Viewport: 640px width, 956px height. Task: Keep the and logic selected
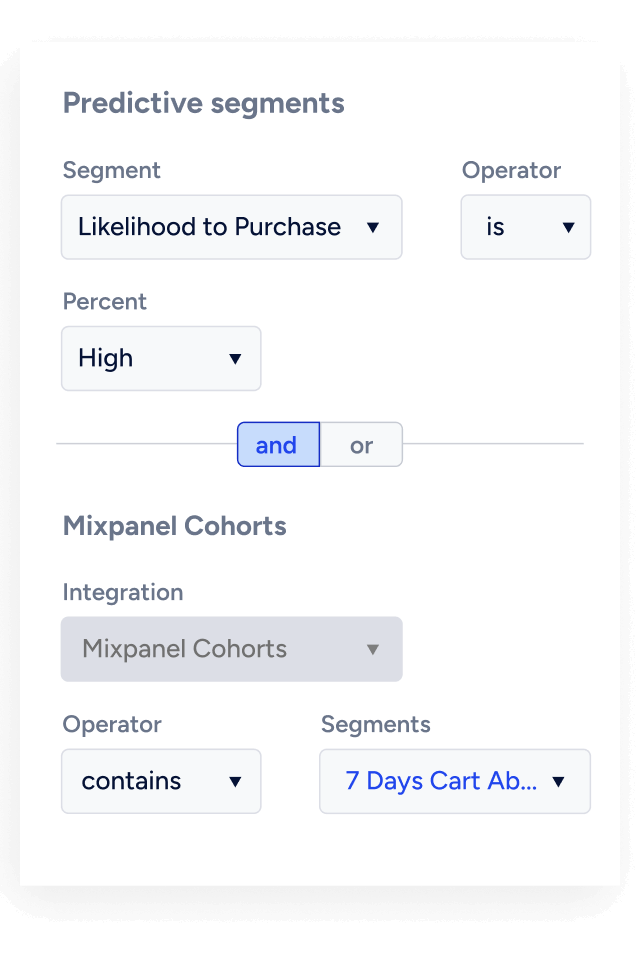278,445
